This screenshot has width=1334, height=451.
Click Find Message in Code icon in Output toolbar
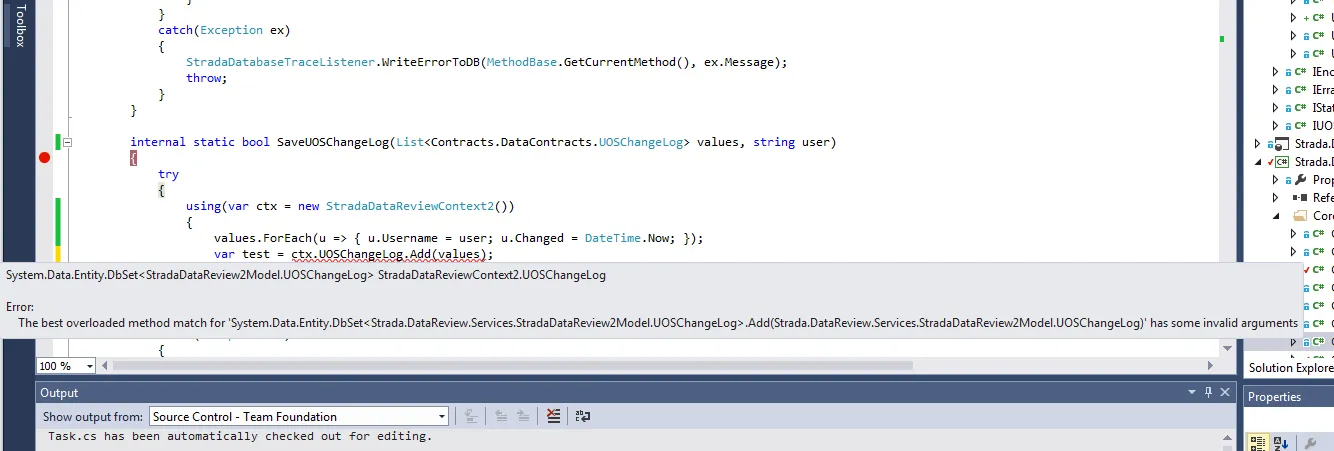(x=471, y=416)
